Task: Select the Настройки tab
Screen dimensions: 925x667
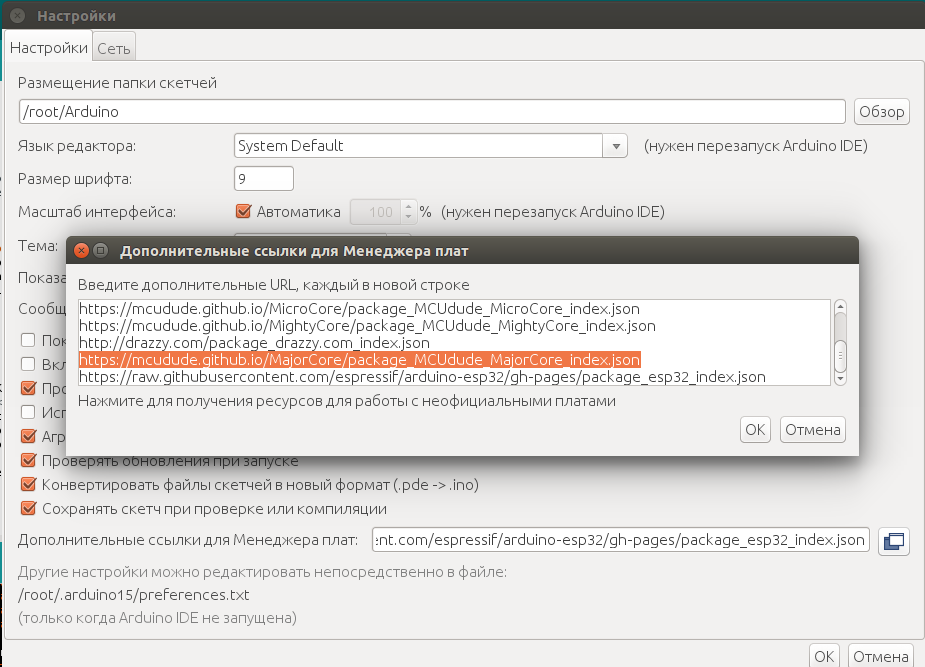Action: tap(49, 47)
